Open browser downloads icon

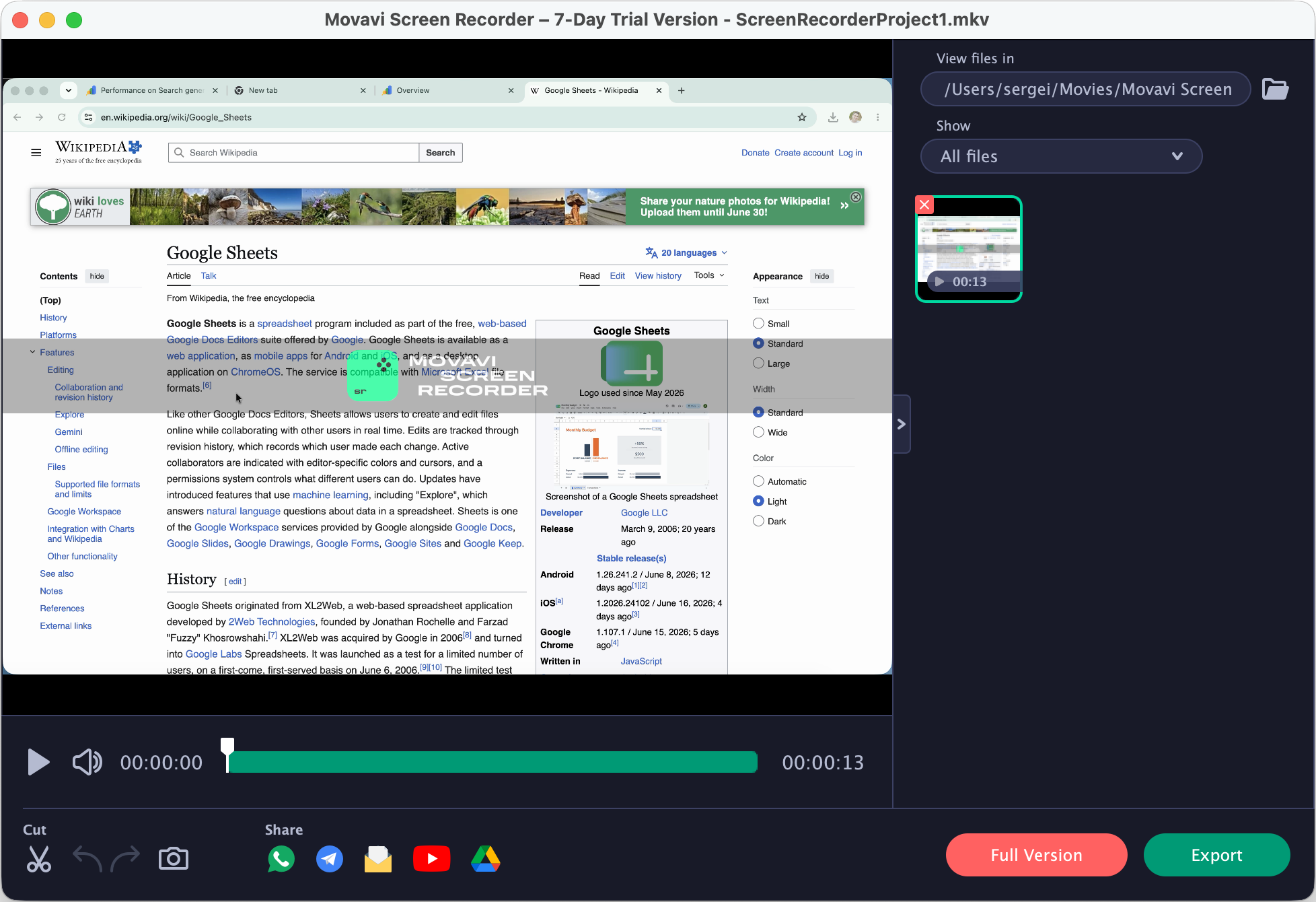(x=833, y=117)
